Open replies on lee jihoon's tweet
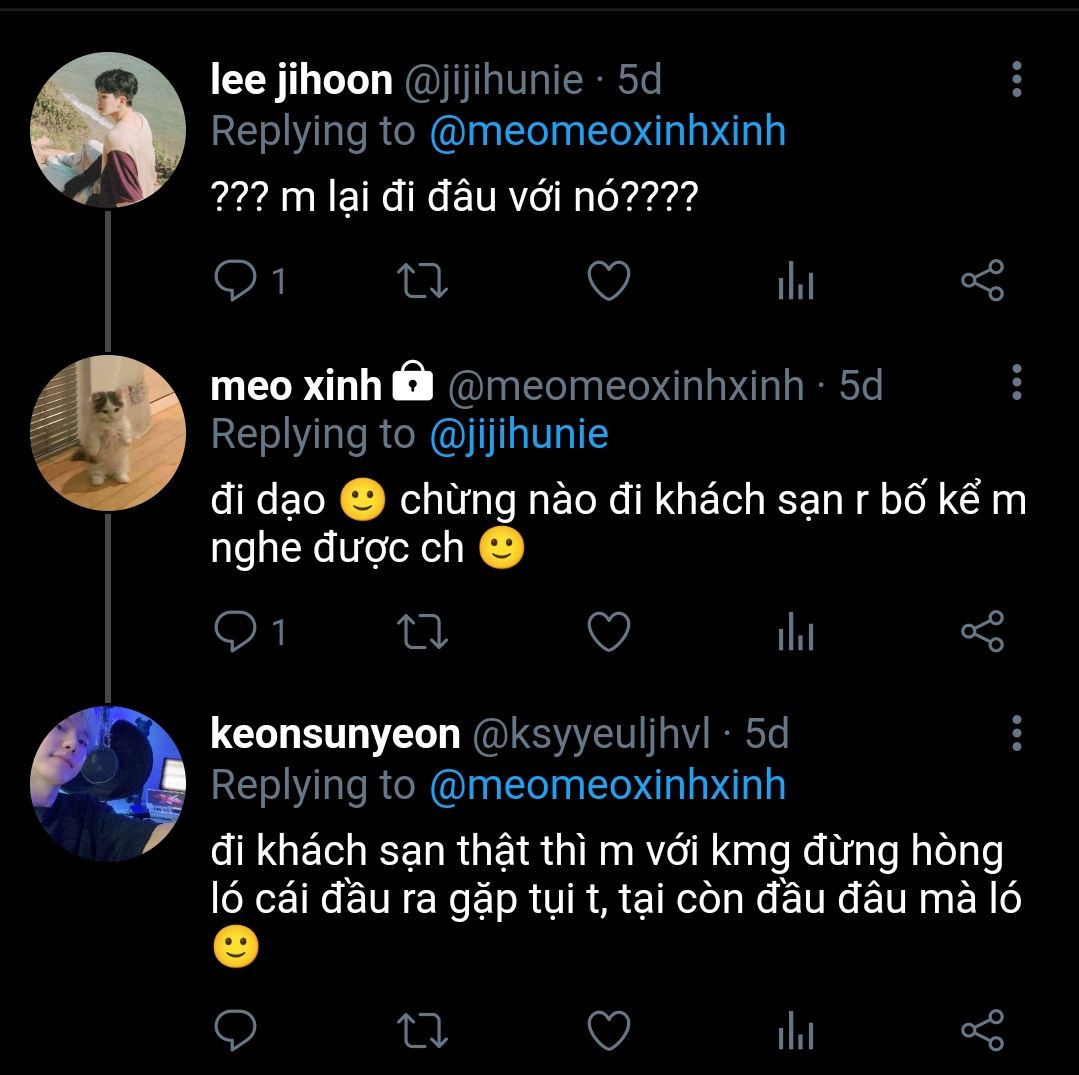 [236, 282]
